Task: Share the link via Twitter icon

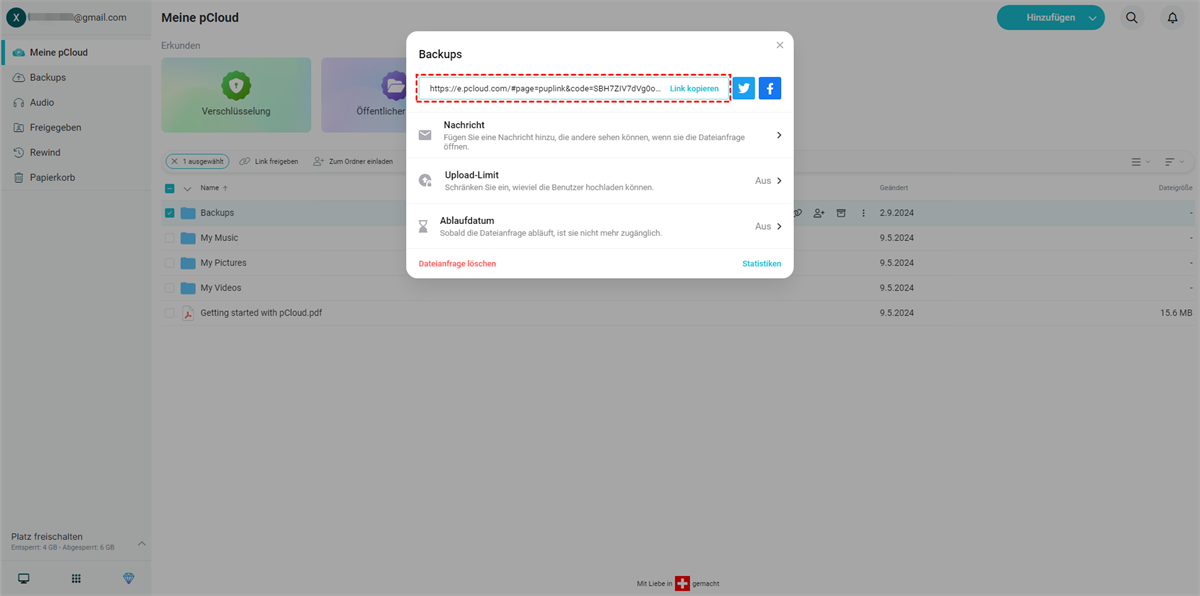Action: click(x=744, y=88)
